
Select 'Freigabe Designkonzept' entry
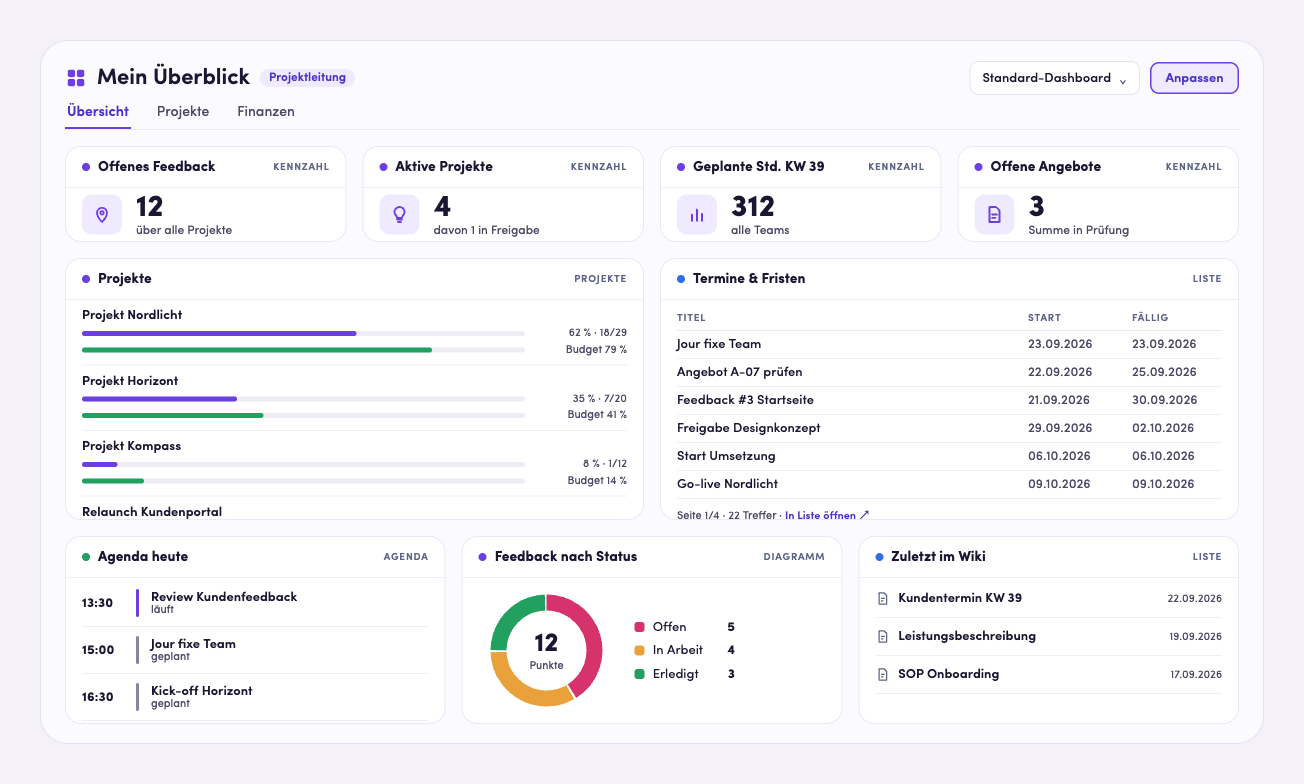tap(949, 428)
